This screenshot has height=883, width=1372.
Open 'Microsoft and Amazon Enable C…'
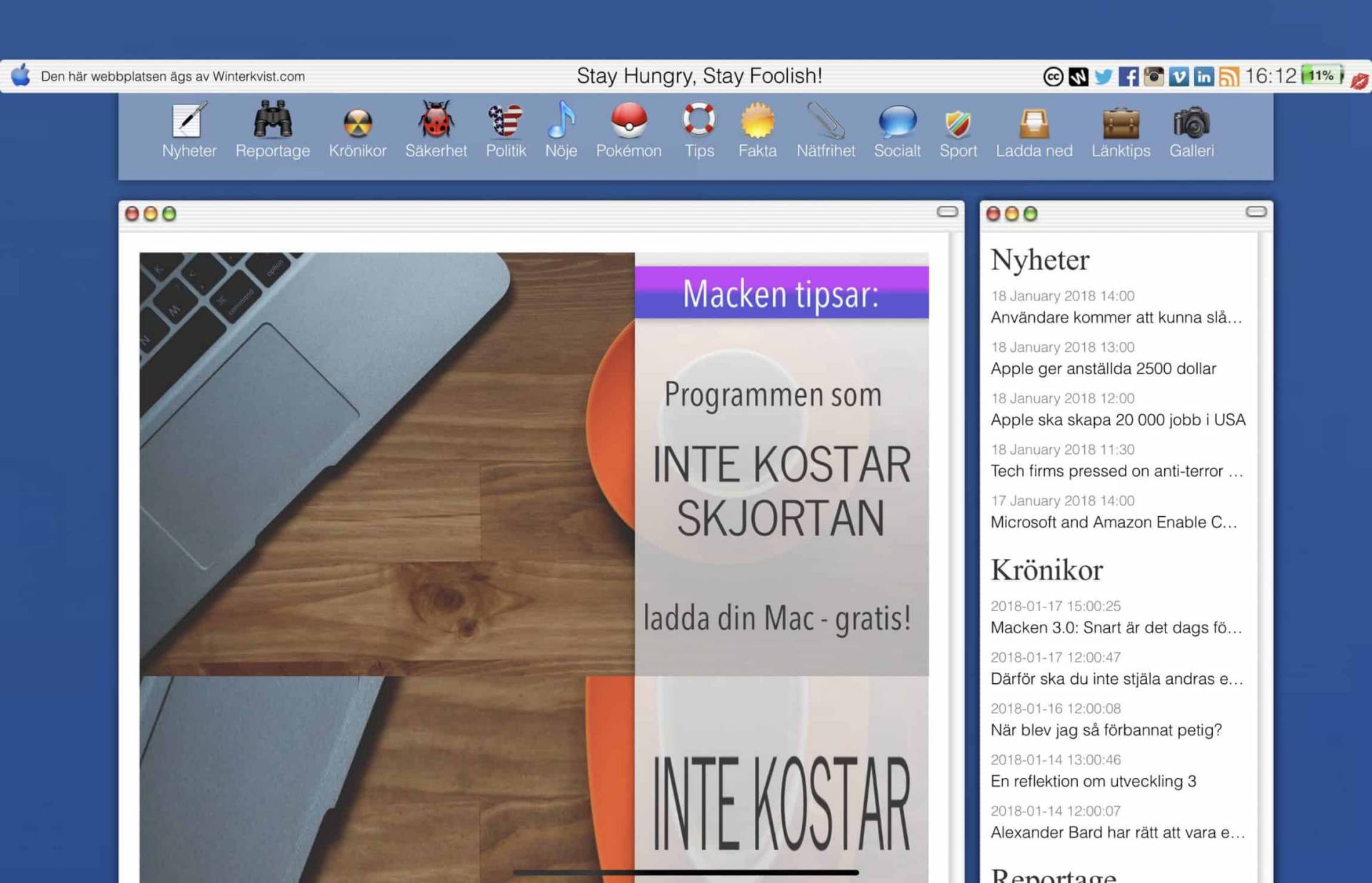click(x=1113, y=522)
